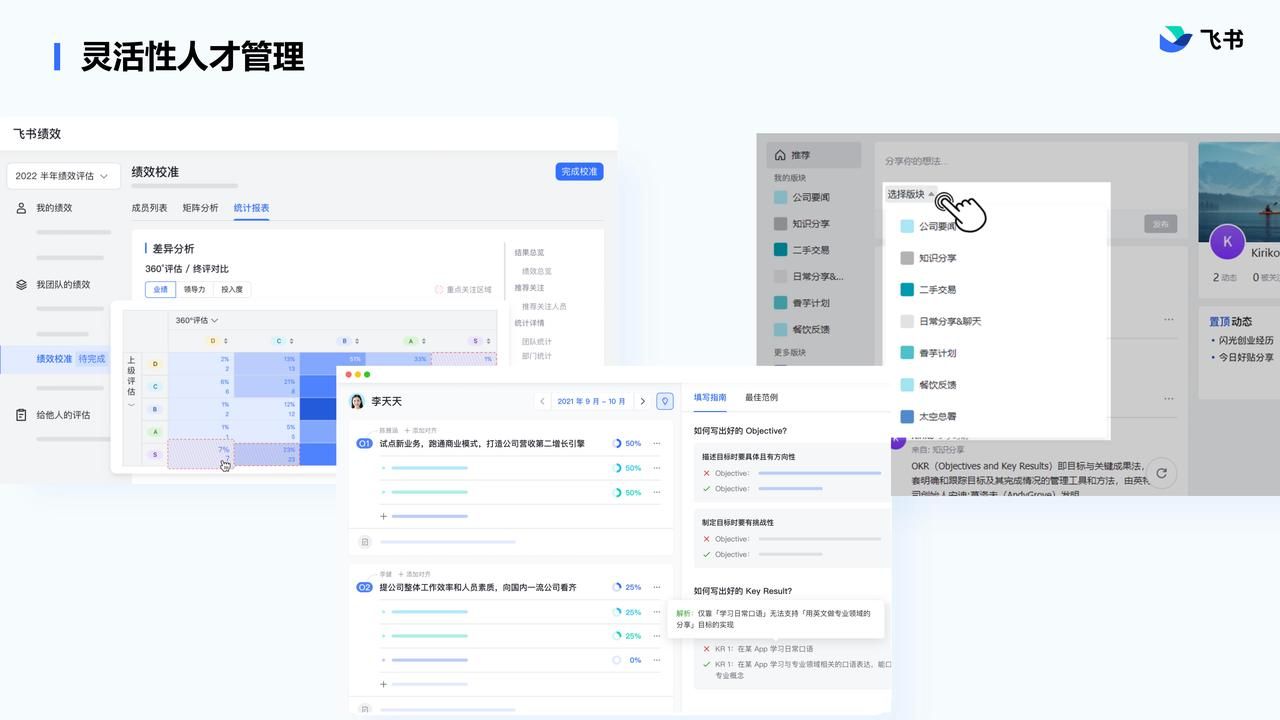The image size is (1280, 720).
Task: Open the 填写指南 tab
Action: (x=711, y=397)
